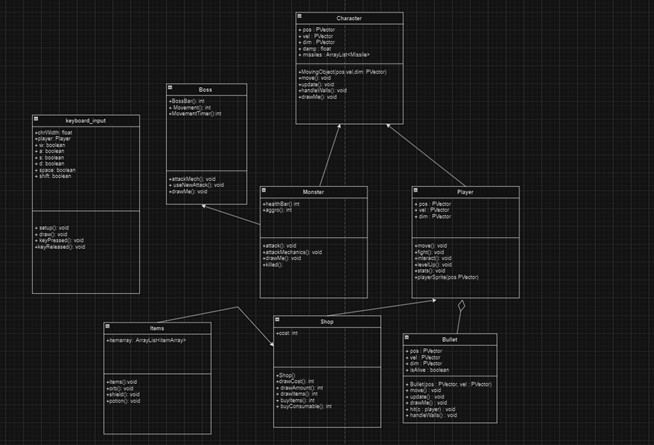Image resolution: width=654 pixels, height=445 pixels.
Task: Select the keyboard_input class title
Action: point(86,120)
